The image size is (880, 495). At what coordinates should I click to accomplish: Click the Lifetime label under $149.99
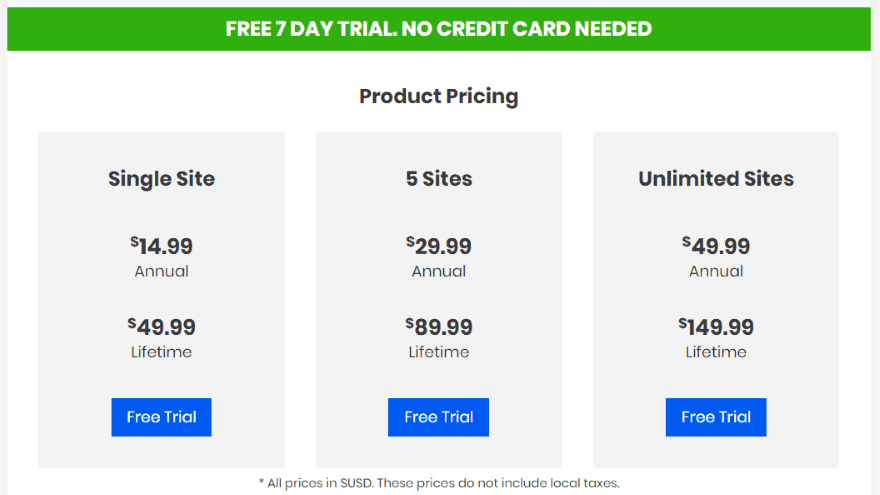pyautogui.click(x=716, y=352)
